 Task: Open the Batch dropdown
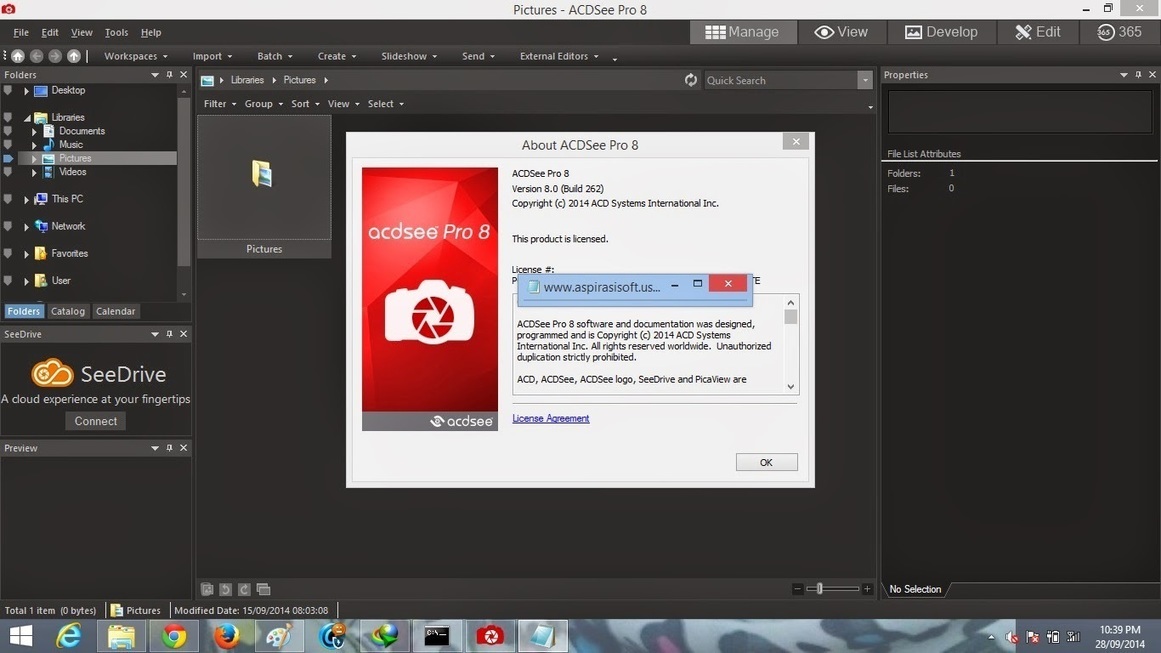pos(275,56)
